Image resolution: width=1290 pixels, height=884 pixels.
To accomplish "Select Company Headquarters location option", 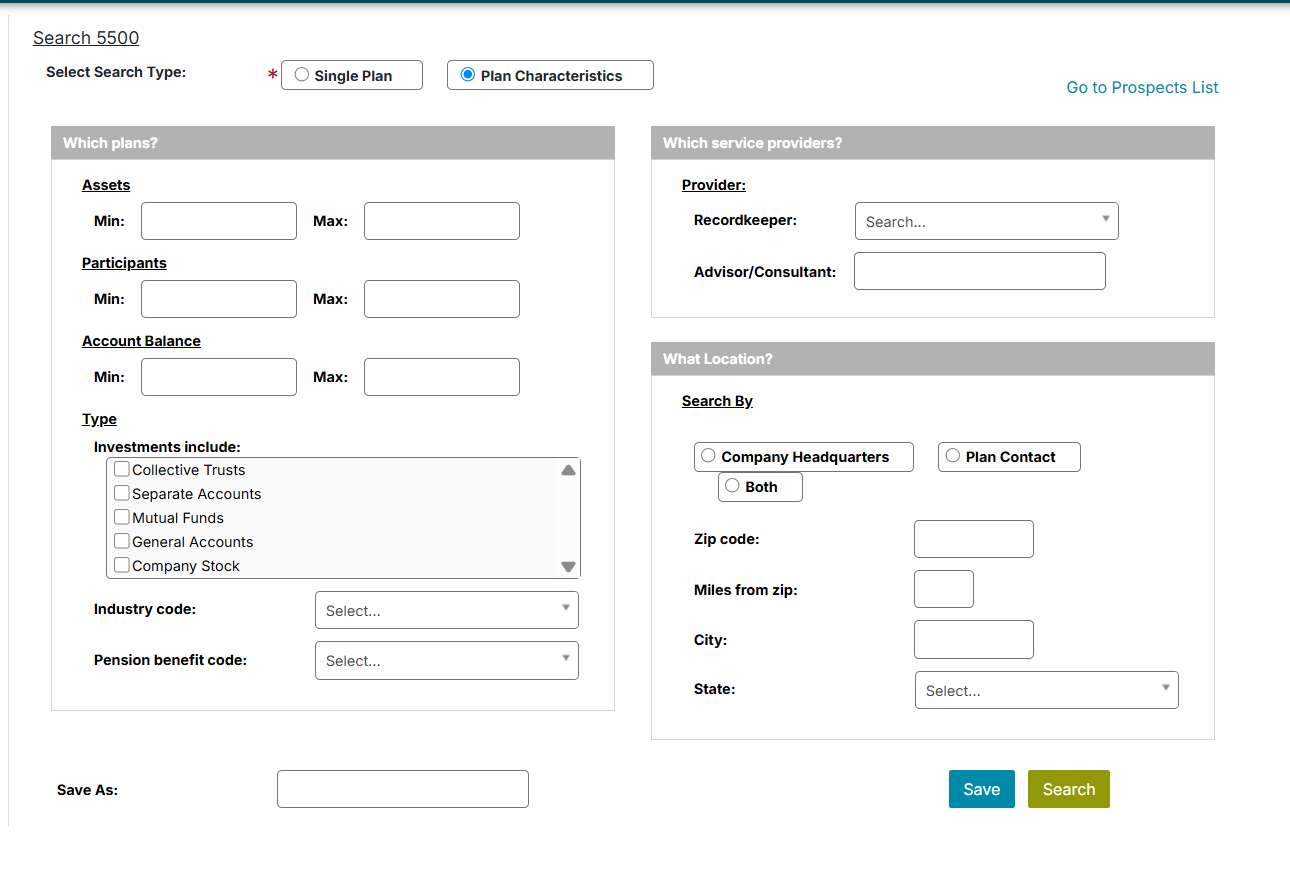I will click(x=708, y=456).
